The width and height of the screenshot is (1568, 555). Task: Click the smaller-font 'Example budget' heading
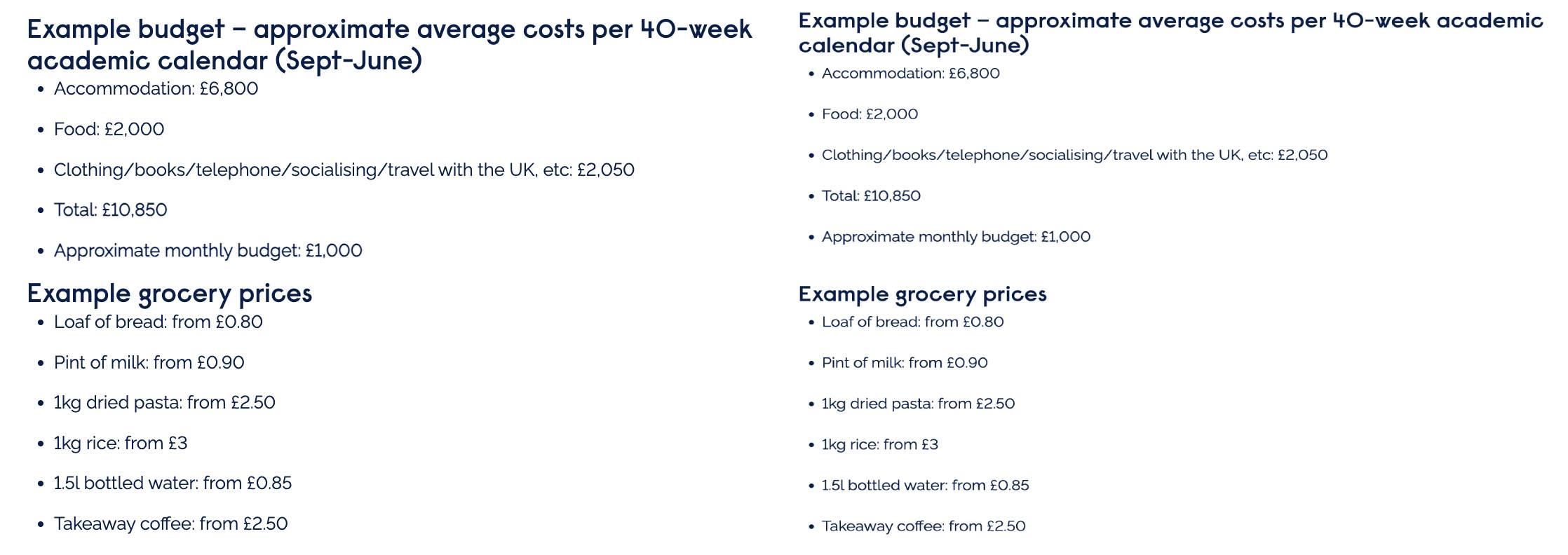click(x=1170, y=33)
